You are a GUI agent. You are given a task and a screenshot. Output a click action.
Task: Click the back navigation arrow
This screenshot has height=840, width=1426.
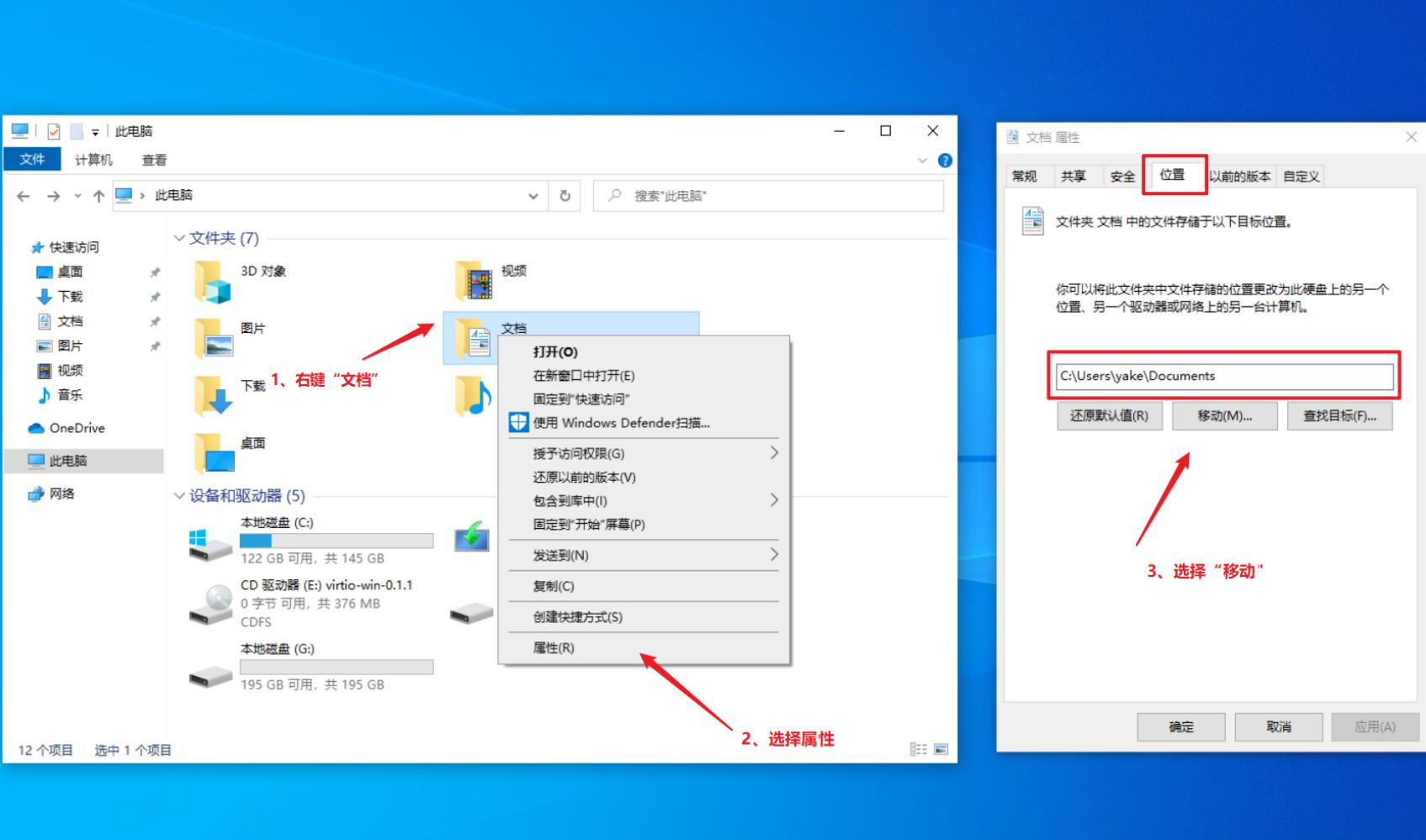22,195
